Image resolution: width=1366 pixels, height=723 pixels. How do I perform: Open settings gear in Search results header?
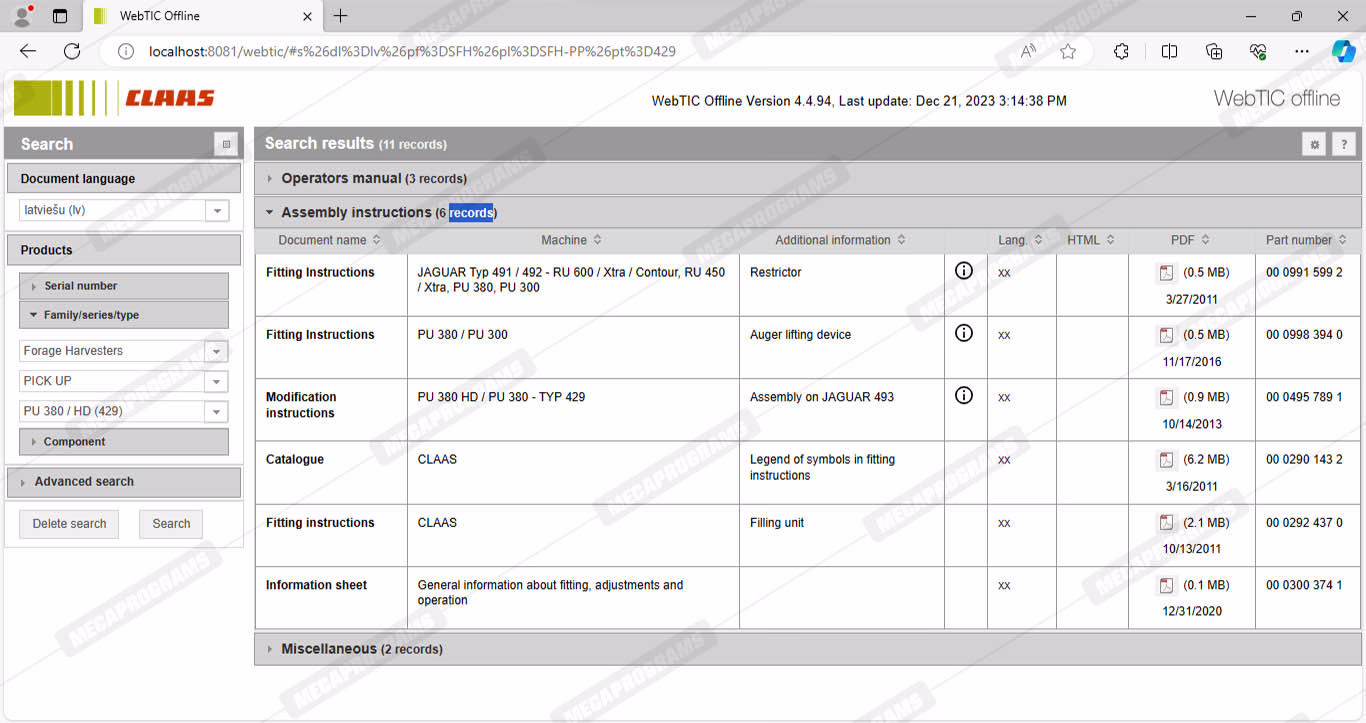tap(1314, 145)
